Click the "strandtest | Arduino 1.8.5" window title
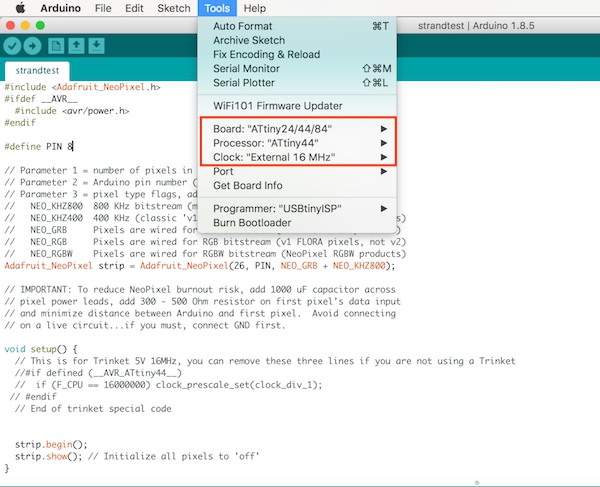This screenshot has height=487, width=600. (x=476, y=26)
